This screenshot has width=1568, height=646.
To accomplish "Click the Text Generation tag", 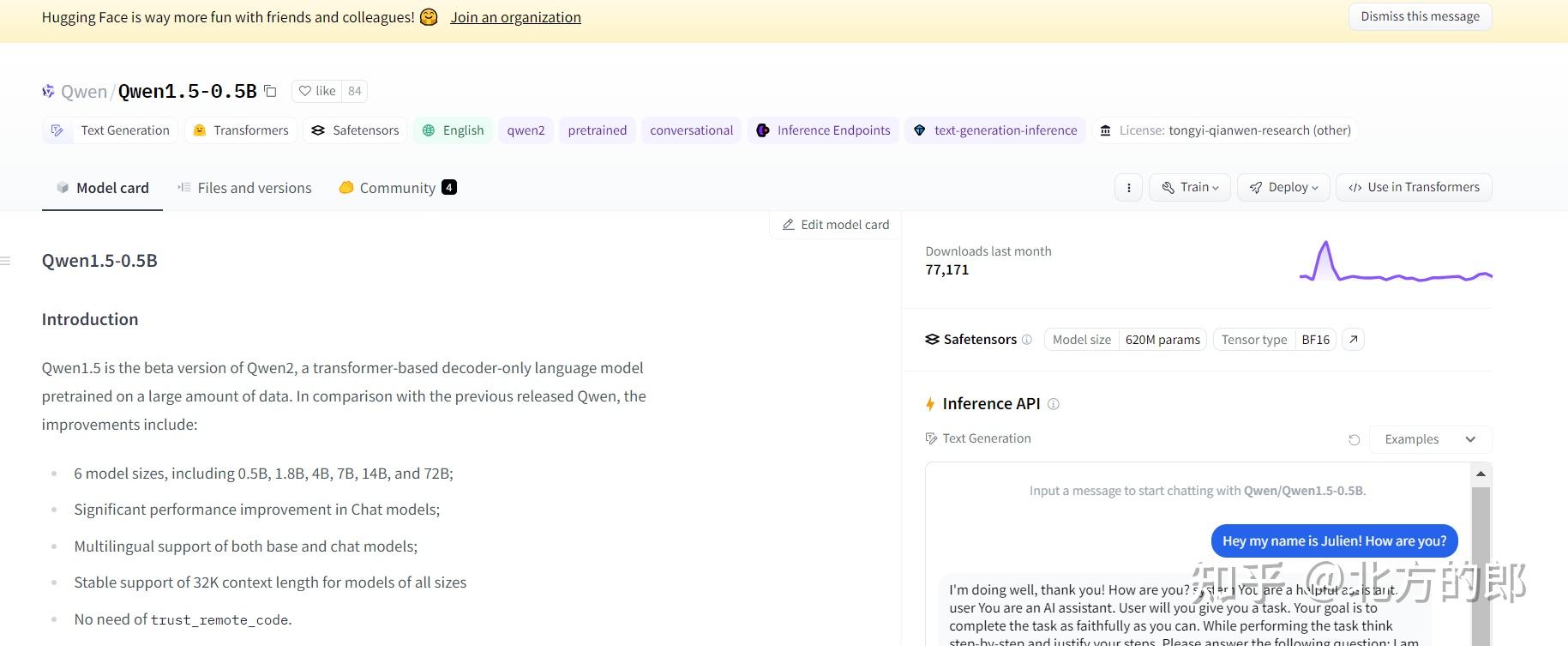I will coord(110,130).
